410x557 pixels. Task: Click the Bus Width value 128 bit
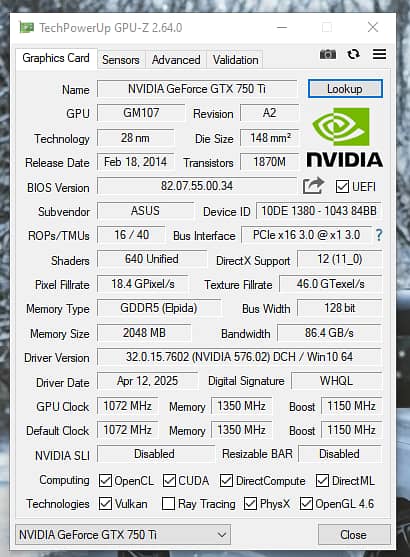click(340, 308)
